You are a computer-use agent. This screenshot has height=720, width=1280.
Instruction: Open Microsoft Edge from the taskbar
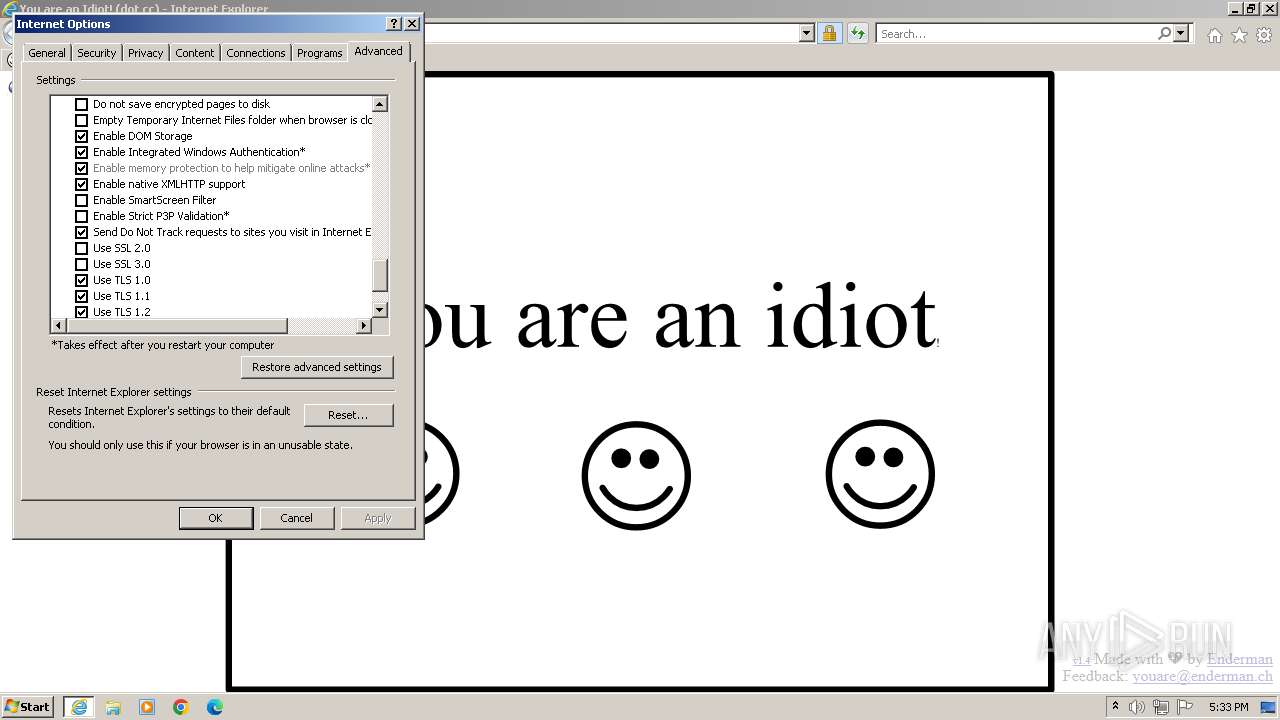click(x=215, y=707)
